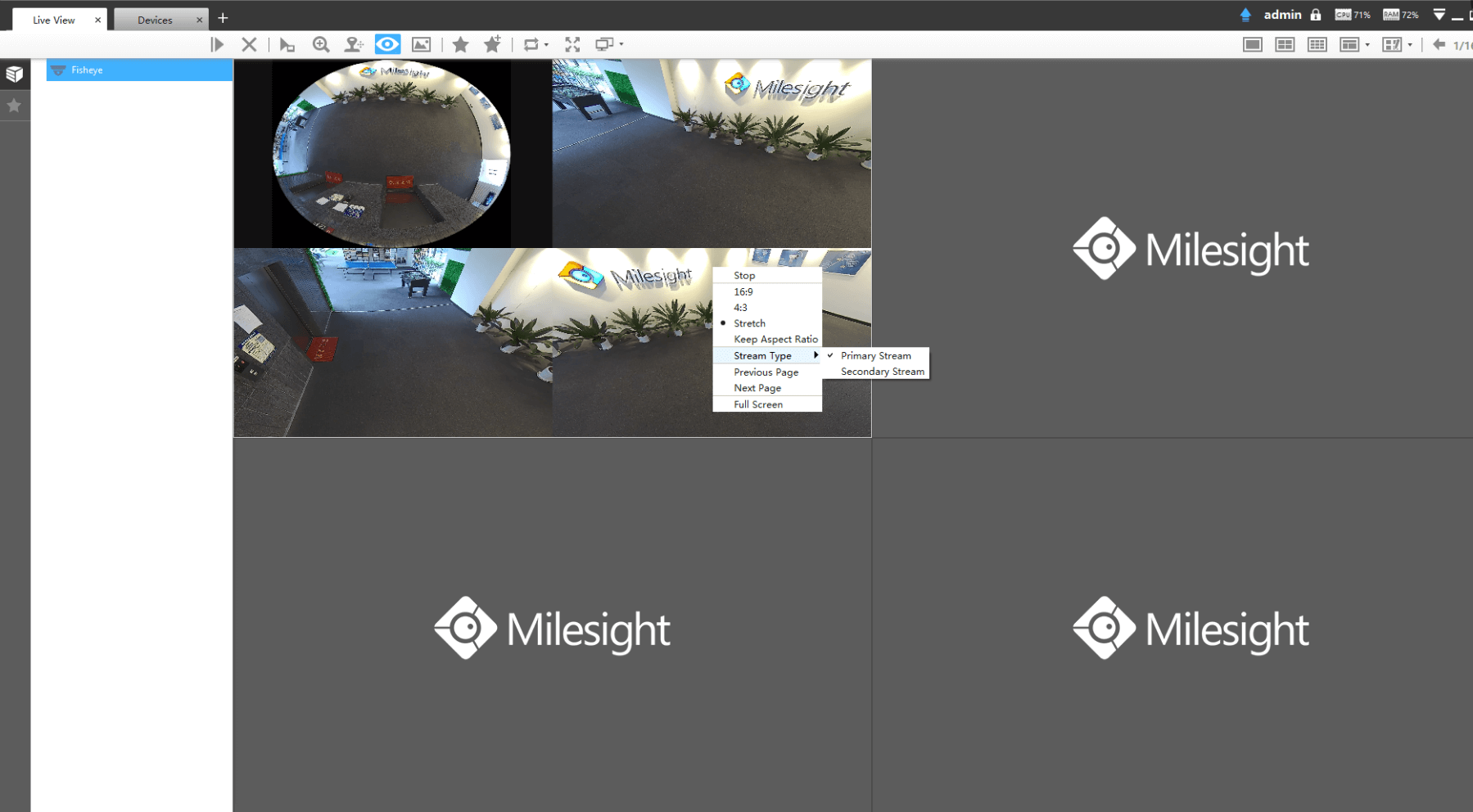This screenshot has width=1473, height=812.
Task: Select single-window layout icon
Action: click(x=1253, y=44)
